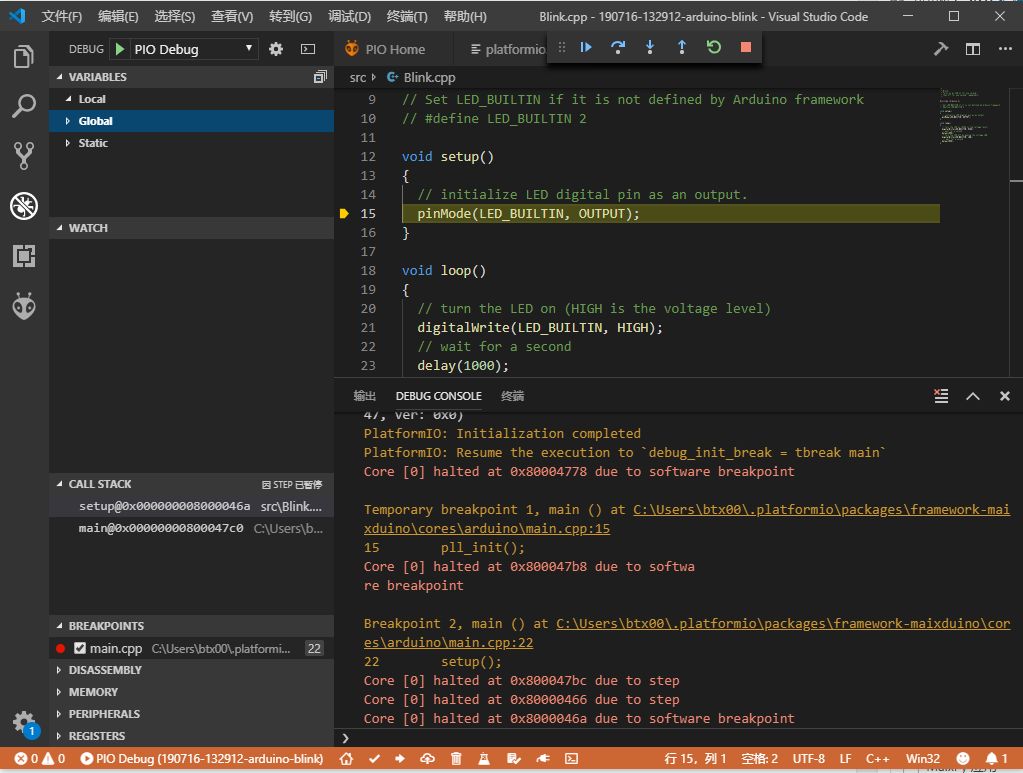Viewport: 1023px width, 773px height.
Task: Uncheck the main.cpp breakpoint checkbox
Action: click(80, 648)
